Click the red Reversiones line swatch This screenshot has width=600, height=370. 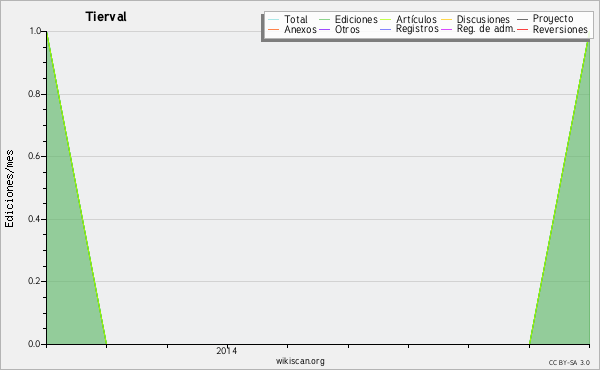522,29
